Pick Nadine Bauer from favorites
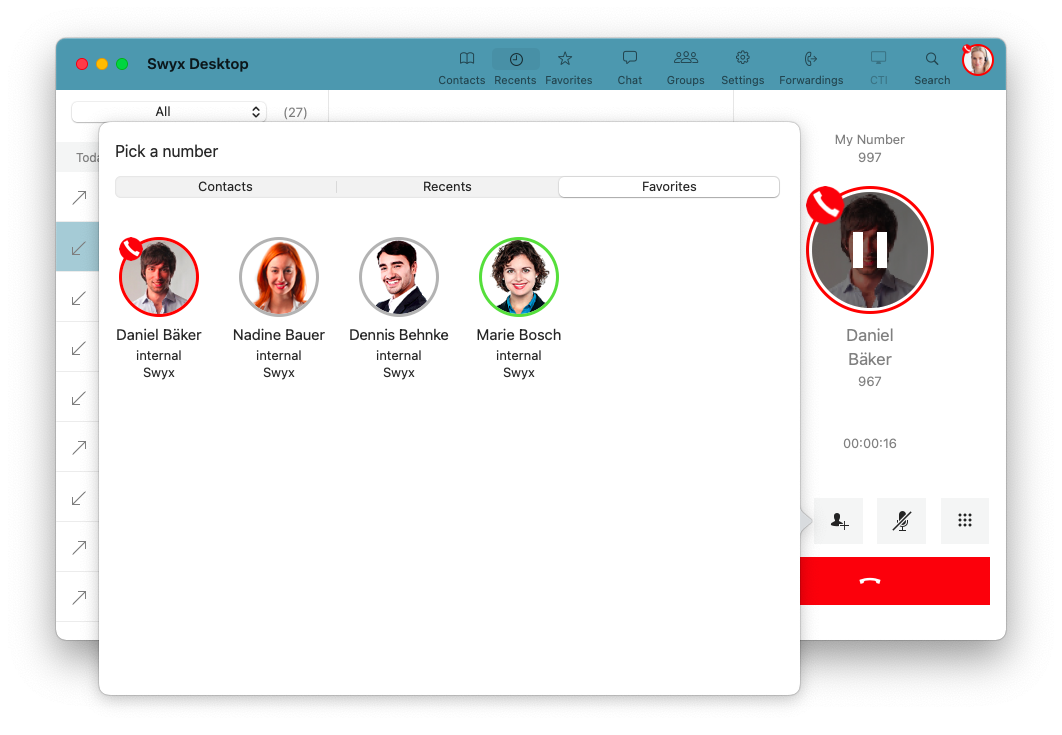This screenshot has height=735, width=1062. (x=278, y=277)
